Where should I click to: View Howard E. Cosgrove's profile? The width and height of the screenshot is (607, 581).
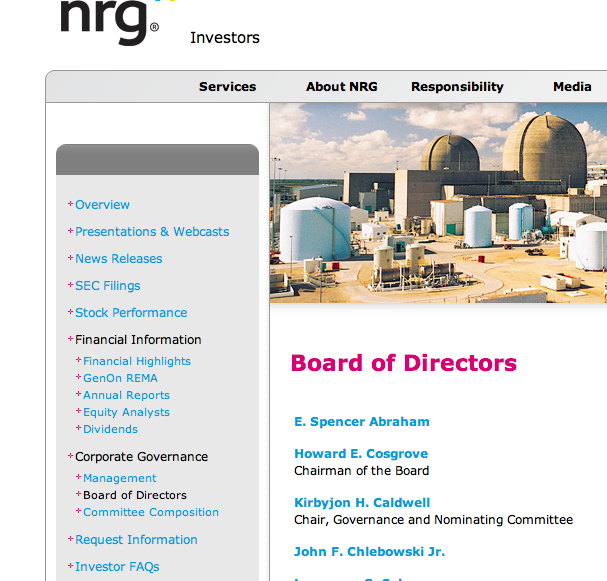click(x=361, y=454)
